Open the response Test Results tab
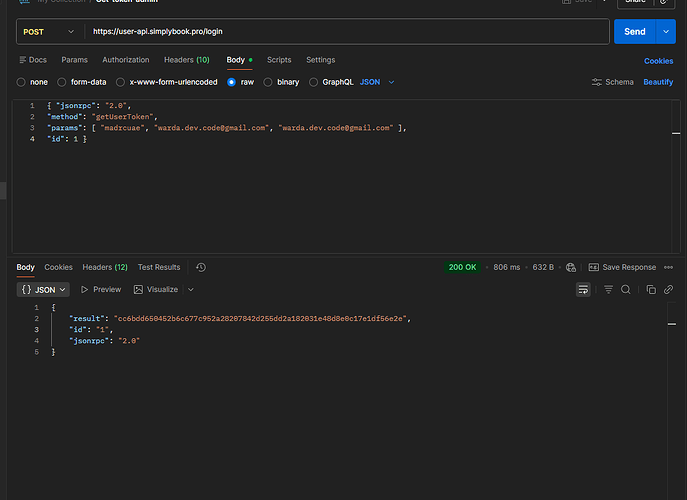687x500 pixels. pyautogui.click(x=159, y=267)
